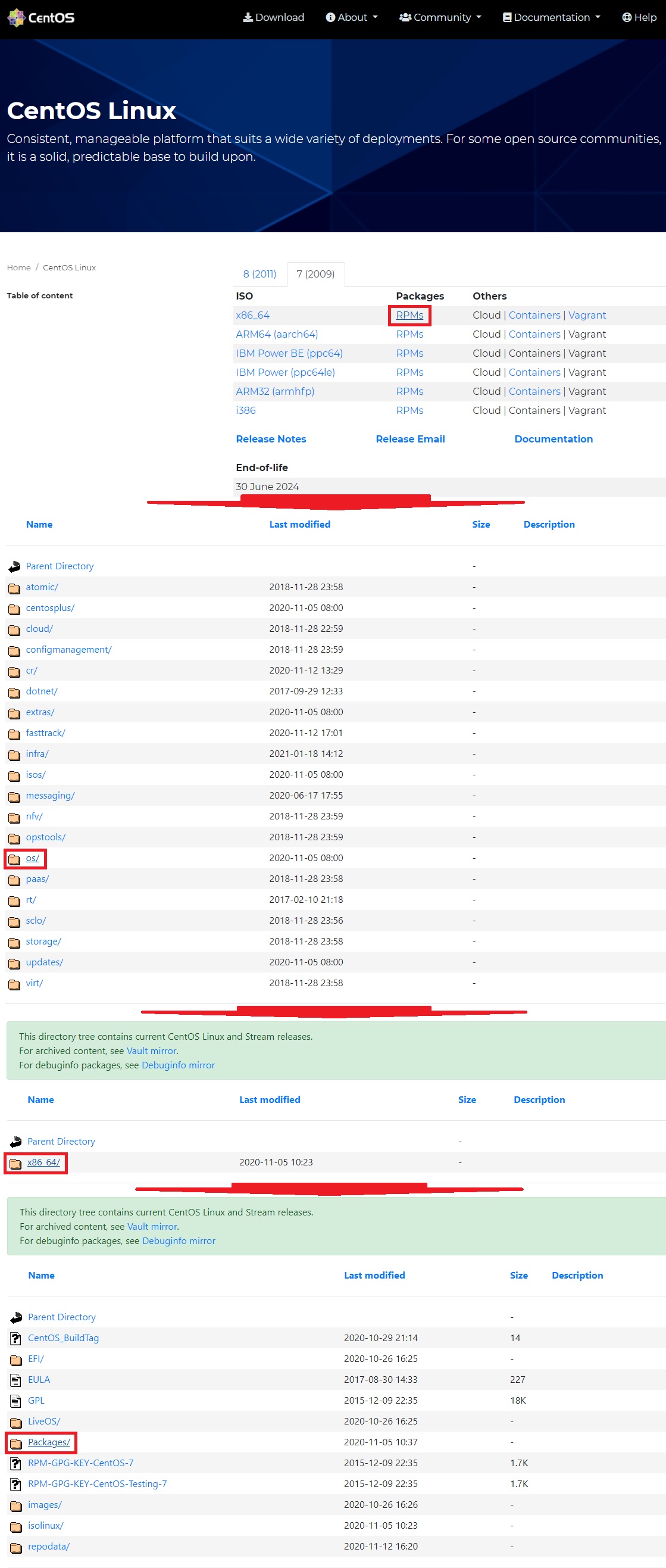The height and width of the screenshot is (1568, 666).
Task: Sort first listing by Size
Action: [x=481, y=525]
